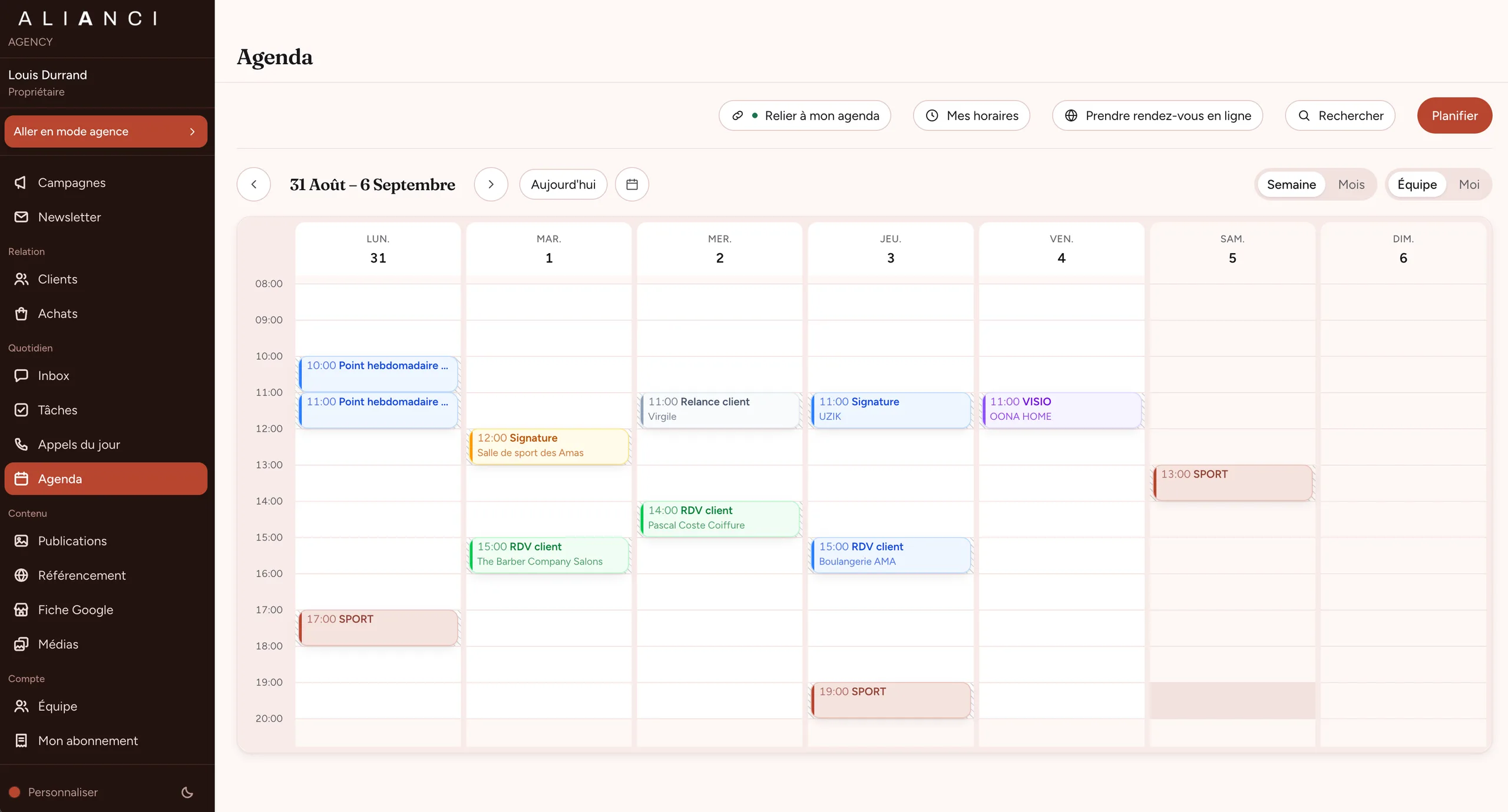Open Mes horaires

click(971, 115)
